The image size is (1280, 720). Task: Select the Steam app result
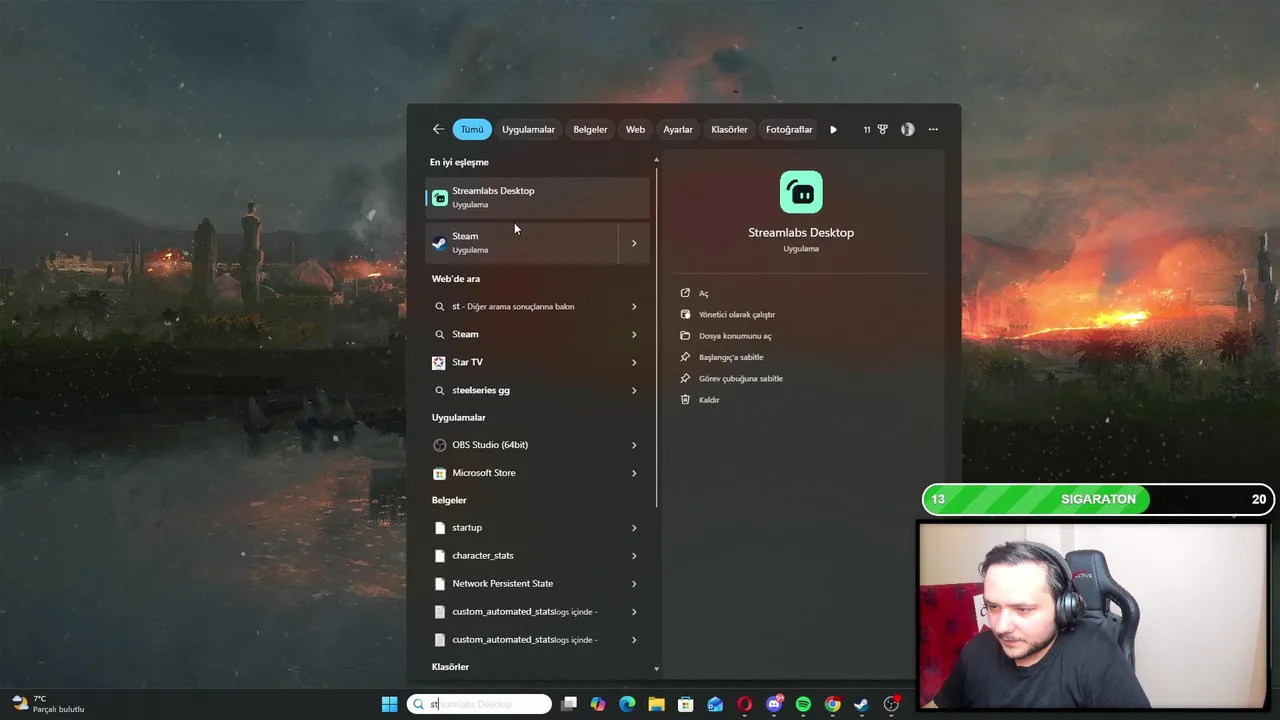(520, 243)
